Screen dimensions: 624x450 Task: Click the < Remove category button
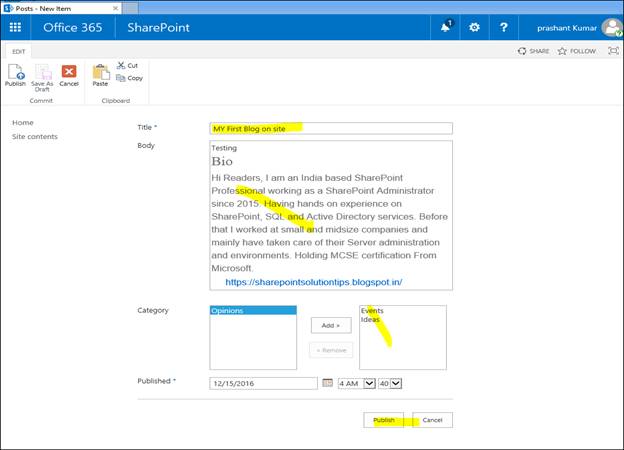click(x=331, y=350)
